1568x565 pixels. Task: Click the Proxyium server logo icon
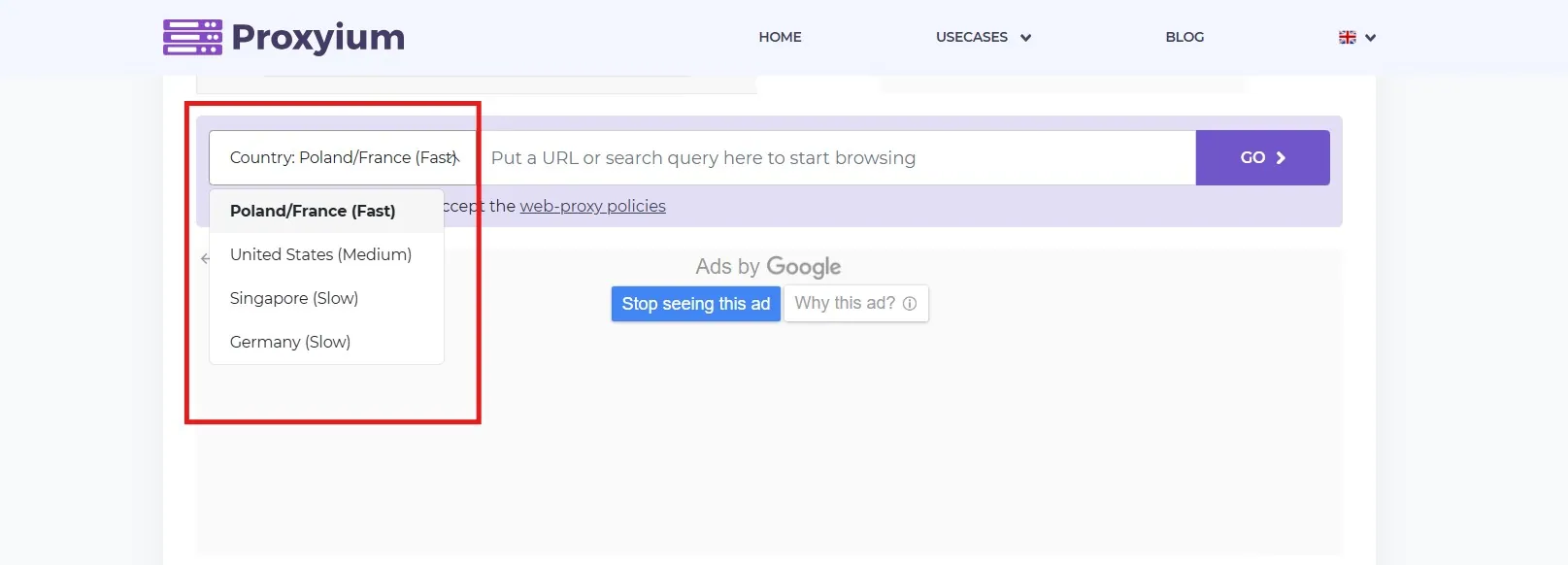pyautogui.click(x=192, y=37)
